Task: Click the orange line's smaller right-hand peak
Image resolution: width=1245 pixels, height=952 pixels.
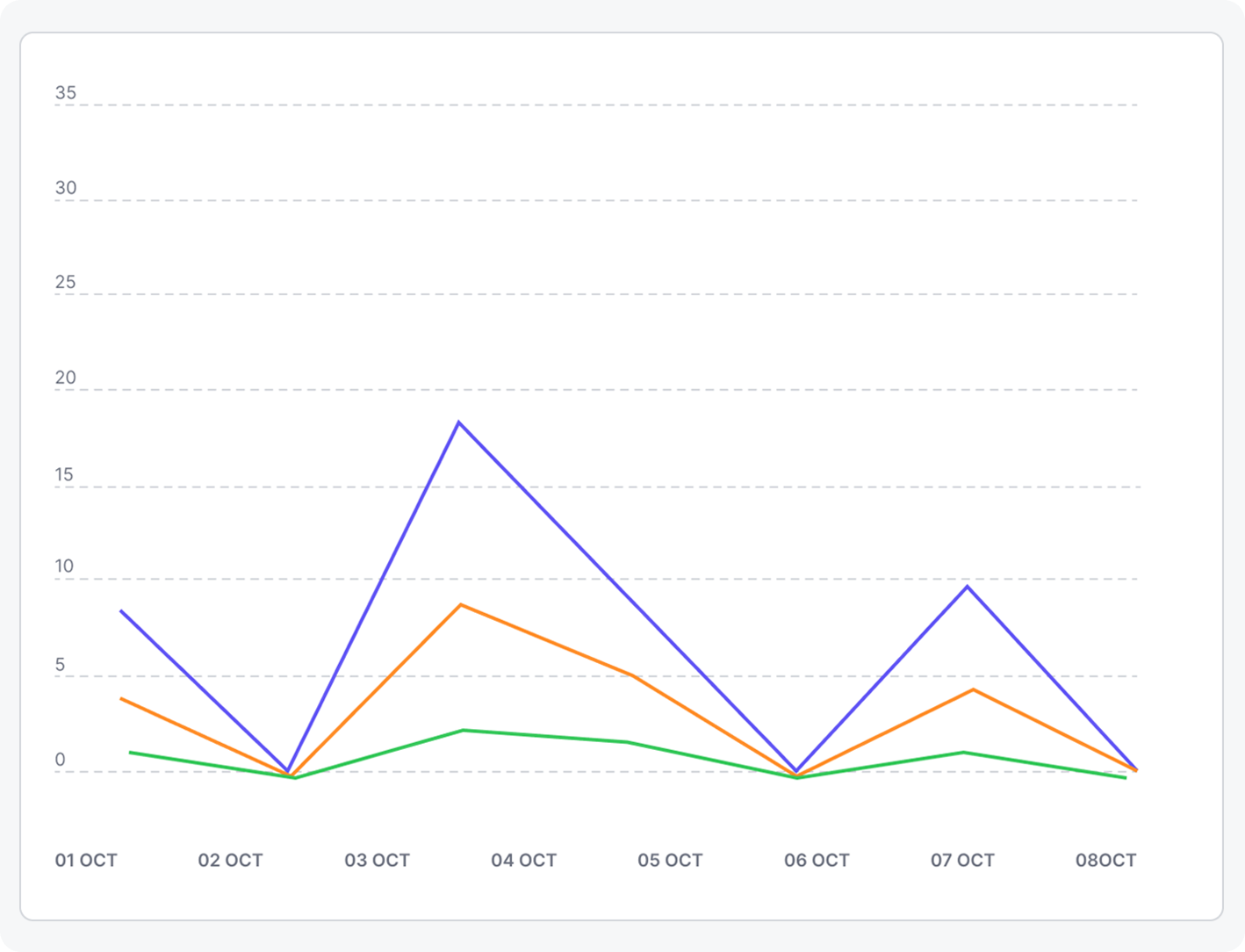Action: pyautogui.click(x=973, y=689)
